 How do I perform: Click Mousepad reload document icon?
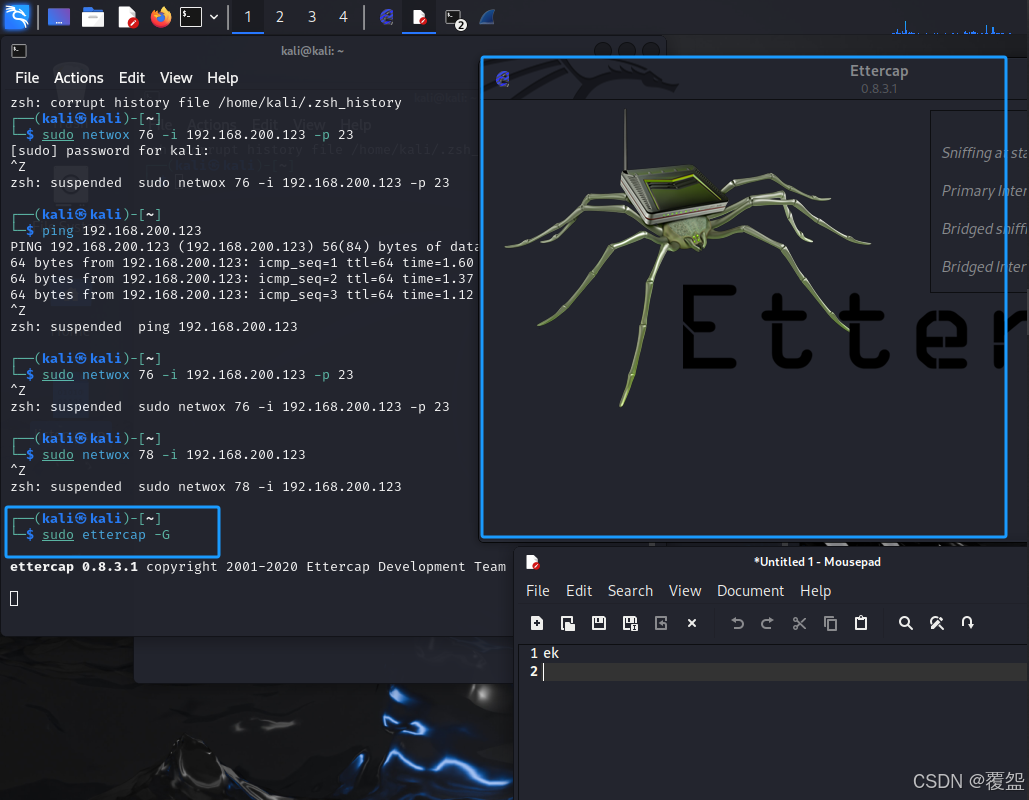661,623
